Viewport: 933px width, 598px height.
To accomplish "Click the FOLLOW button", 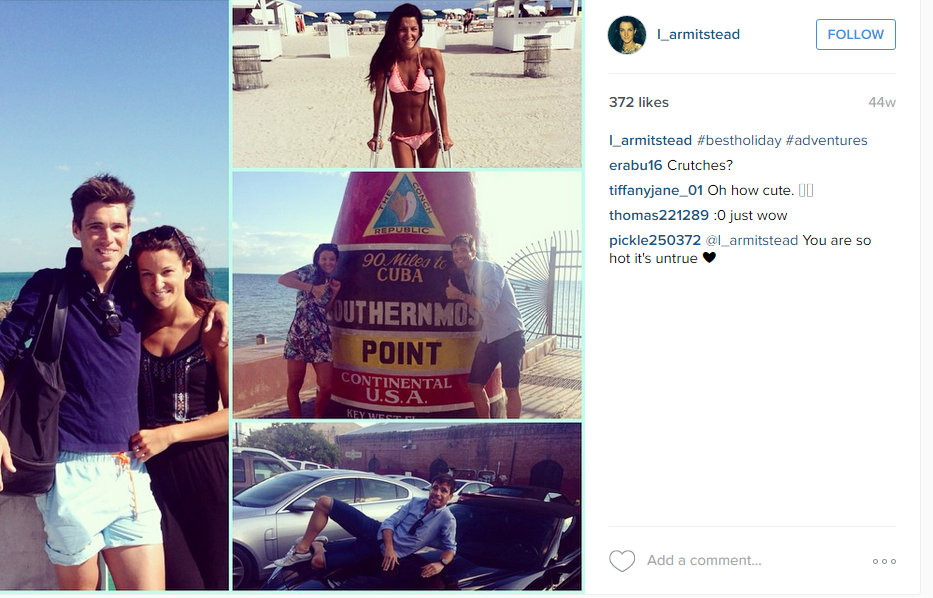I will coord(856,35).
